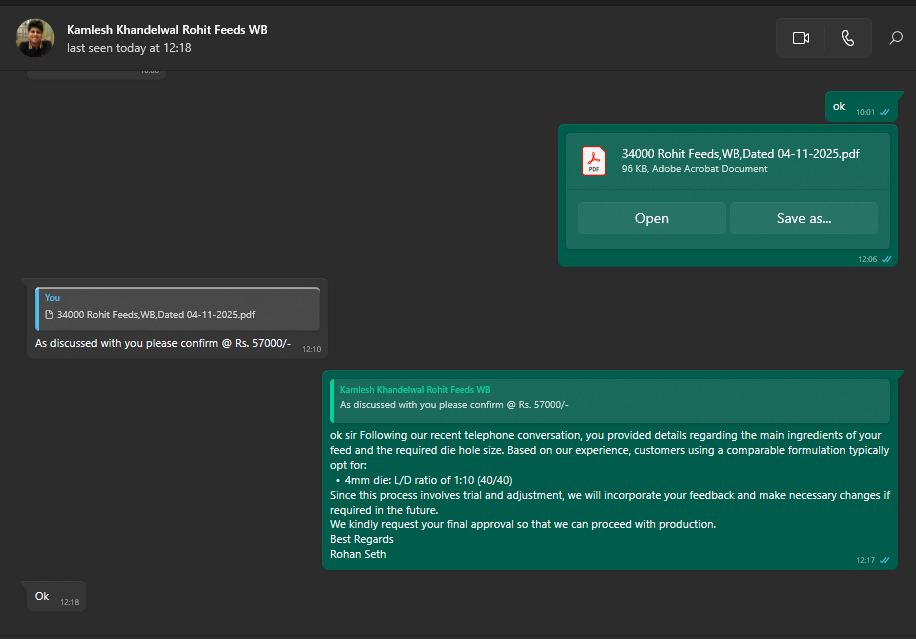The height and width of the screenshot is (639, 916).
Task: Jump to original via quoted PDF reply from You
Action: [177, 308]
